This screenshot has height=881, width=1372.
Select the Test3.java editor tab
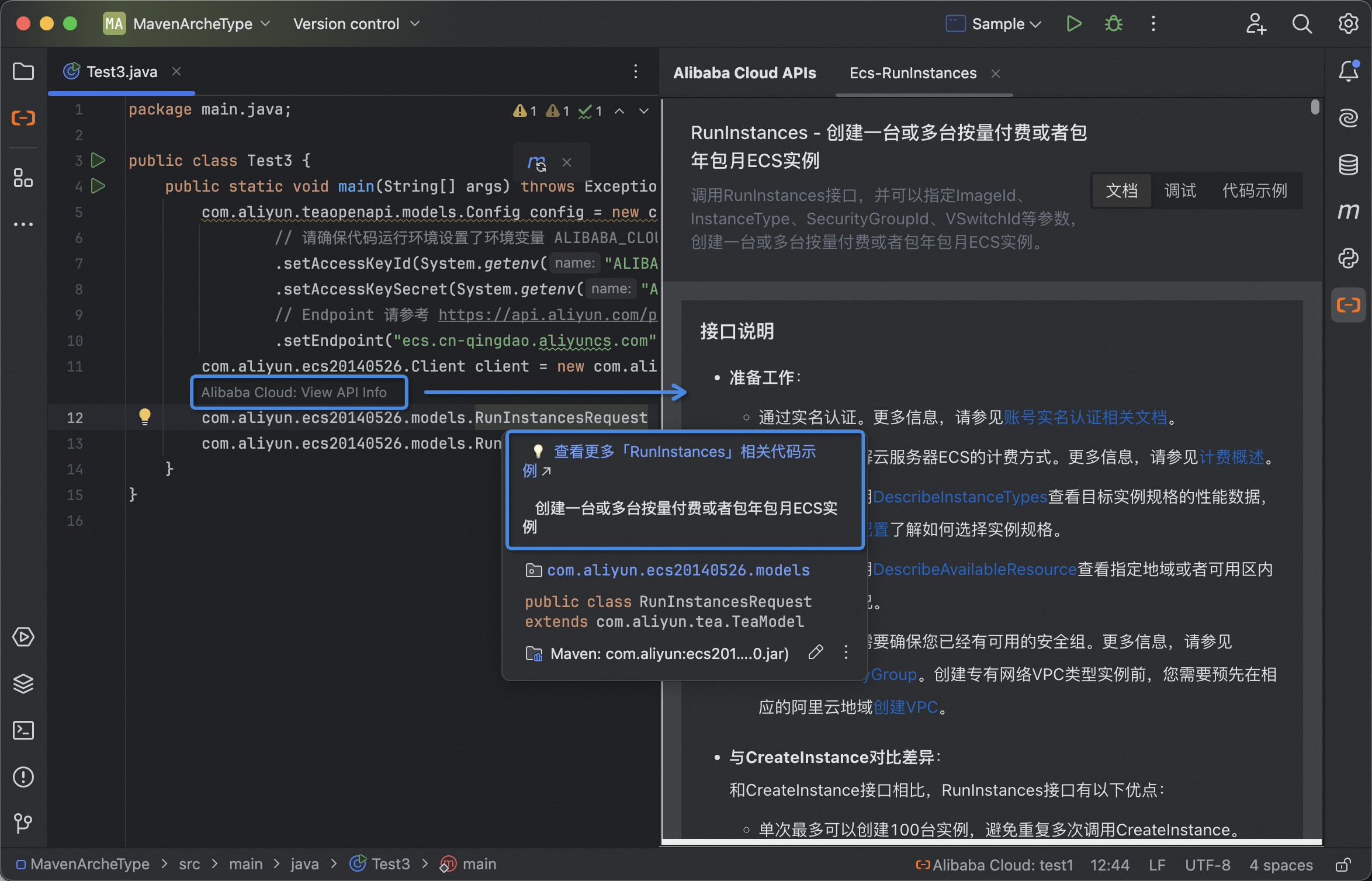[x=122, y=72]
